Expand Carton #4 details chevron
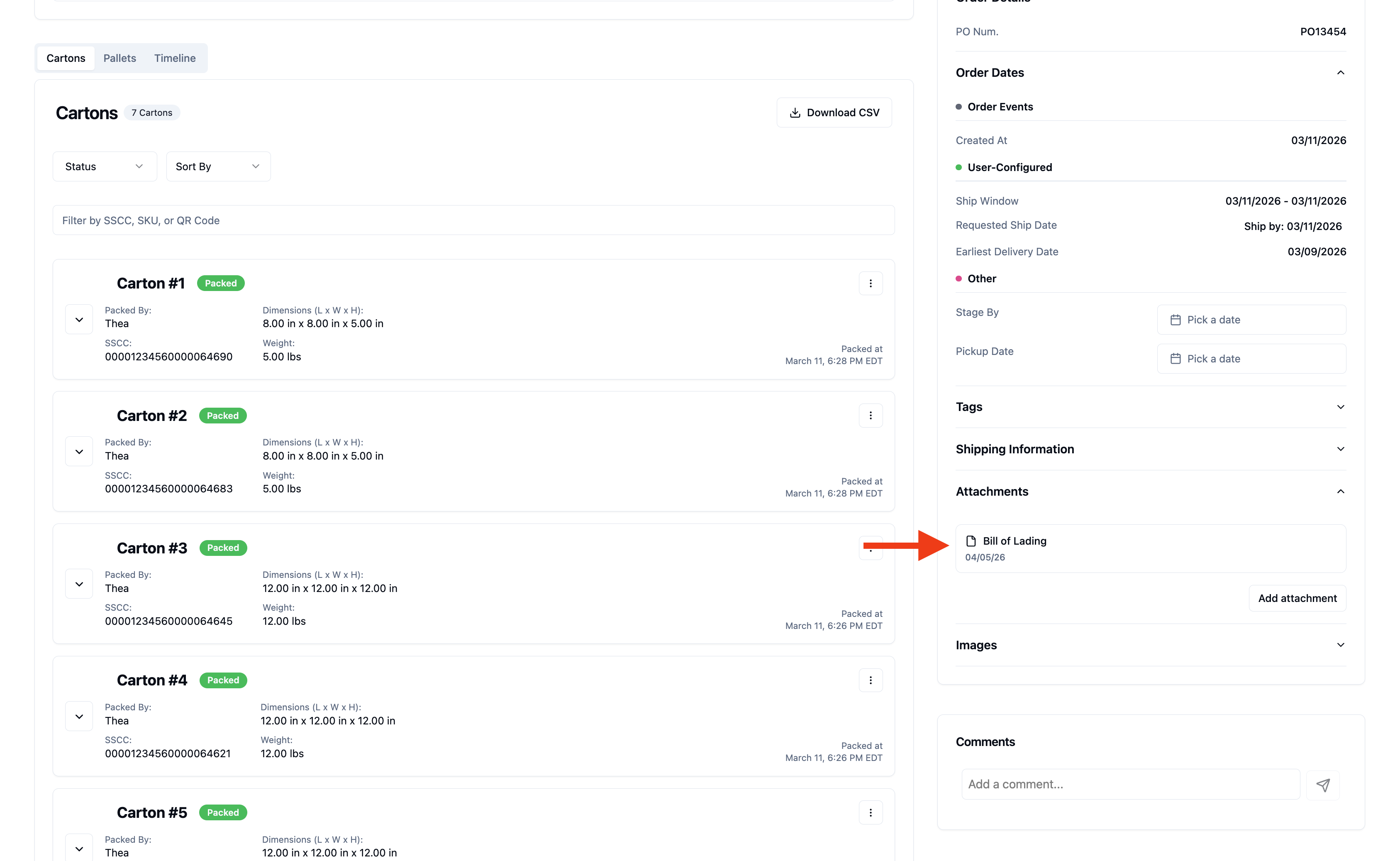 [79, 717]
